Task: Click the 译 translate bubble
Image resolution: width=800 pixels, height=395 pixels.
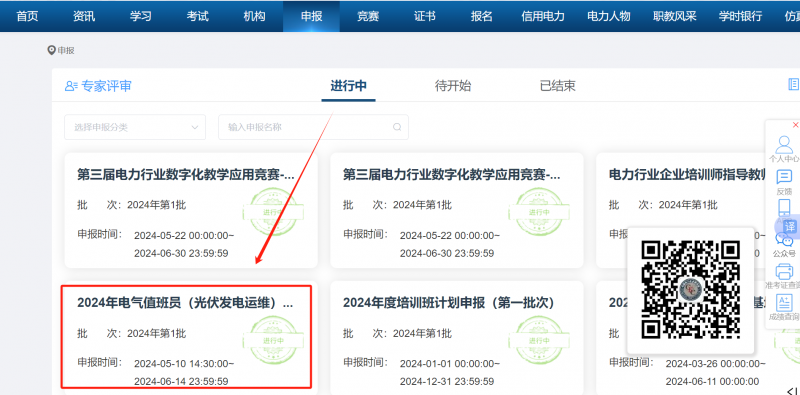Action: point(789,226)
